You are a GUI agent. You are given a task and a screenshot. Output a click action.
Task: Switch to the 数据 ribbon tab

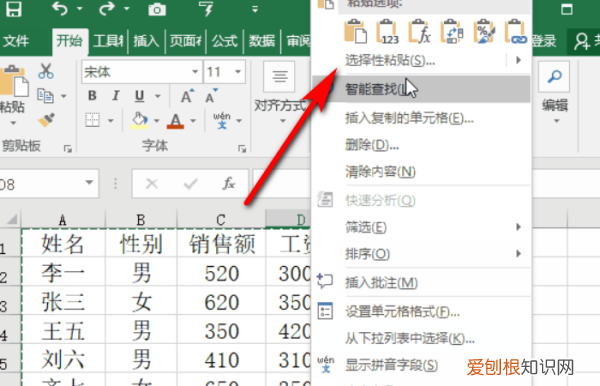pyautogui.click(x=262, y=41)
